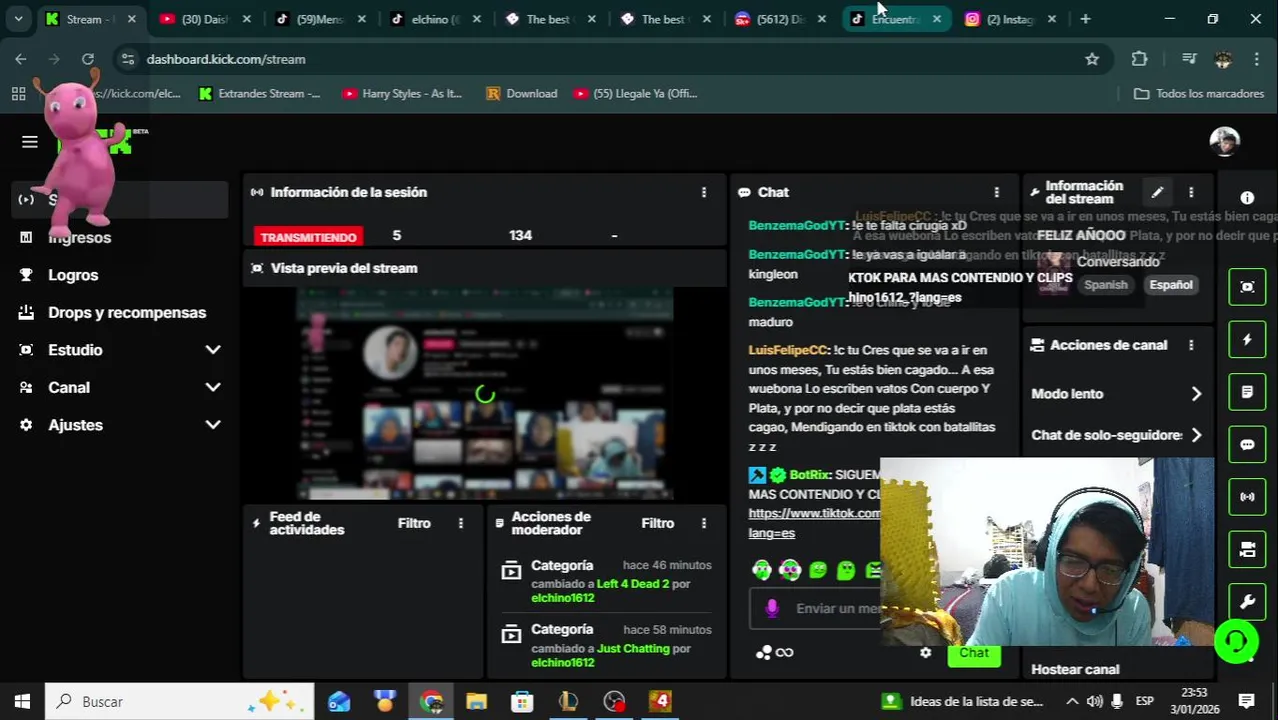Open the Chat panel three-dot menu
Viewport: 1278px width, 720px height.
point(996,192)
